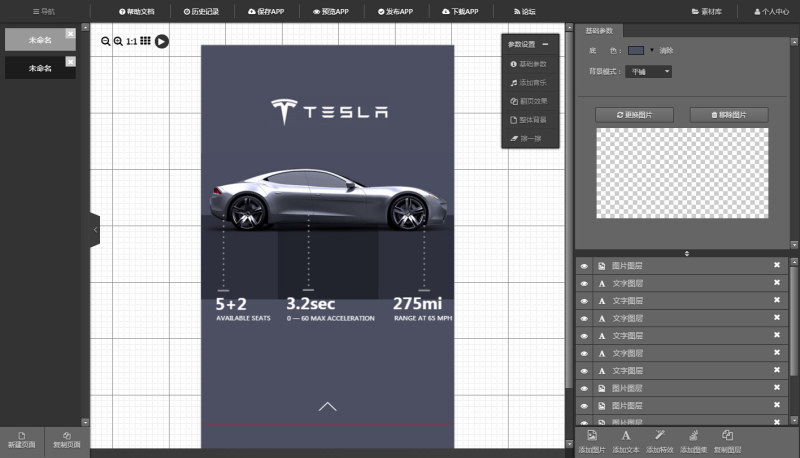The width and height of the screenshot is (800, 458).
Task: Select the "275mi" text on the canvas
Action: [x=417, y=304]
